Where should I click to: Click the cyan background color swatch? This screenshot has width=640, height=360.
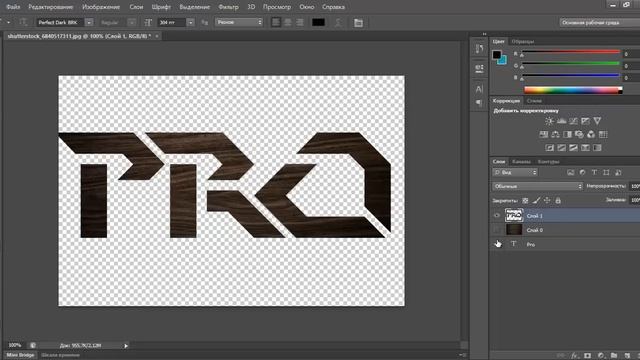tap(503, 61)
